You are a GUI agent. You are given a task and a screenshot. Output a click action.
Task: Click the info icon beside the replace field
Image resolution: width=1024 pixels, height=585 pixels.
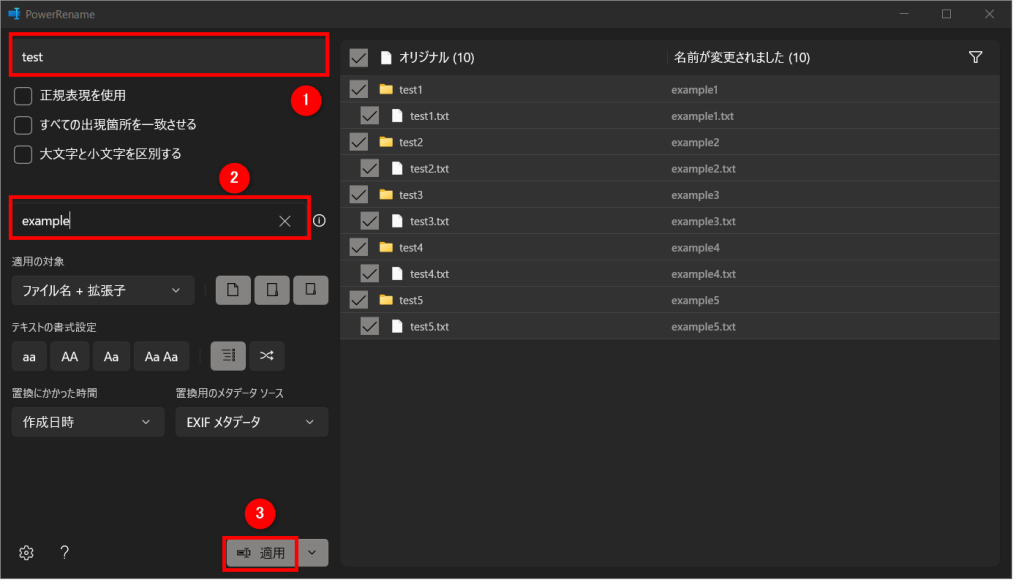coord(319,219)
